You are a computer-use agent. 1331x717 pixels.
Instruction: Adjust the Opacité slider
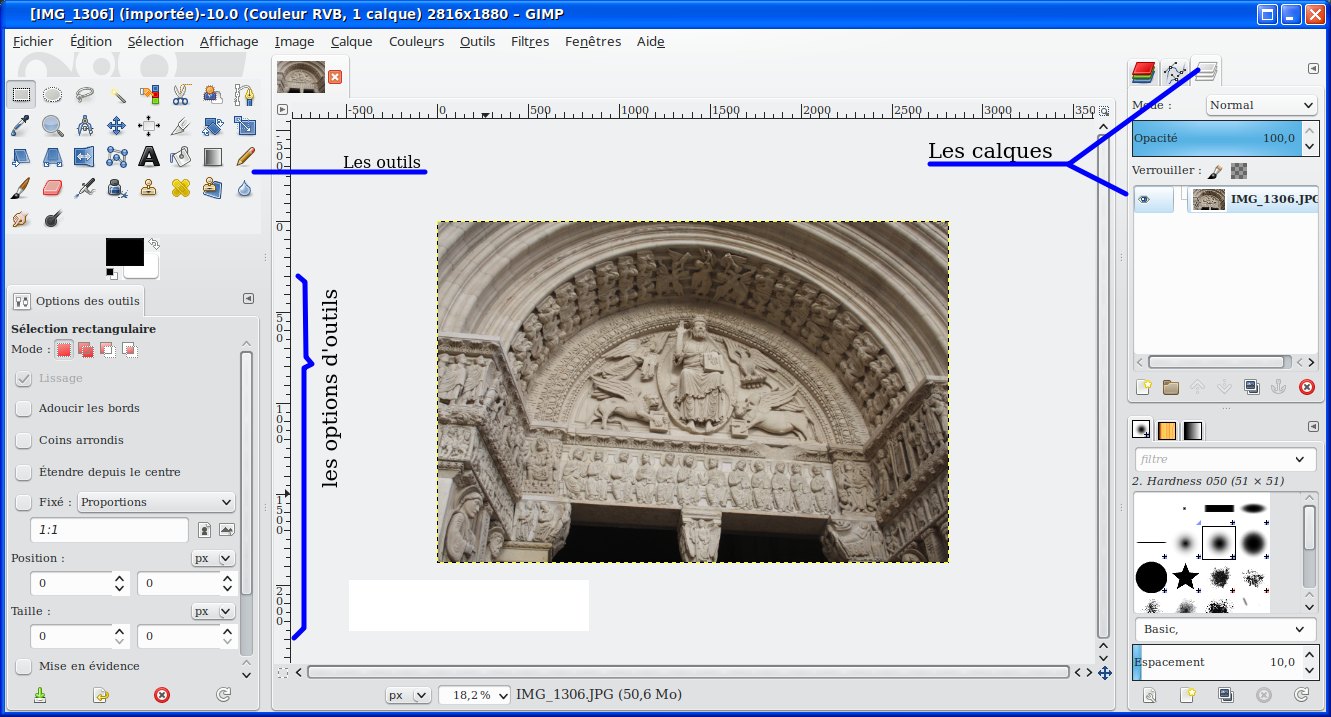[1216, 138]
